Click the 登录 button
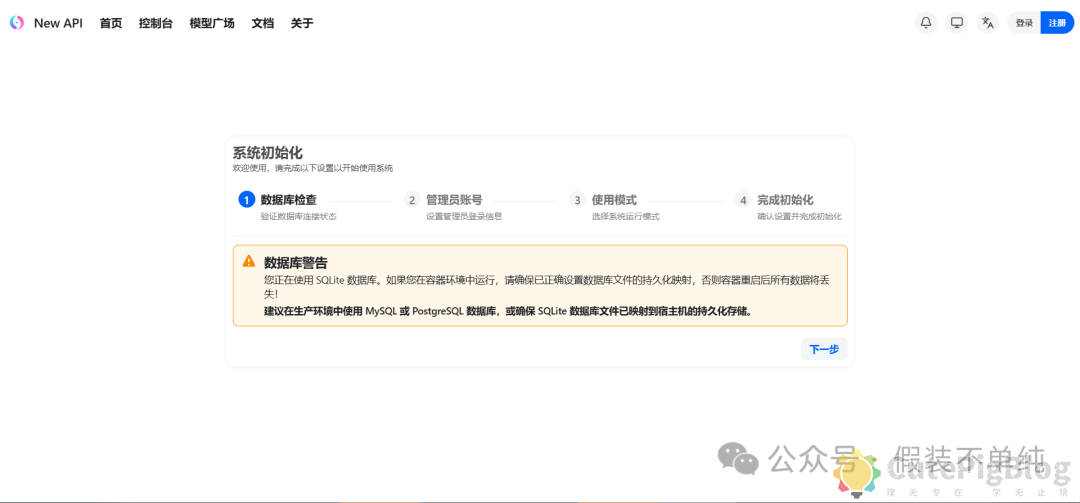This screenshot has height=503, width=1080. point(1024,23)
